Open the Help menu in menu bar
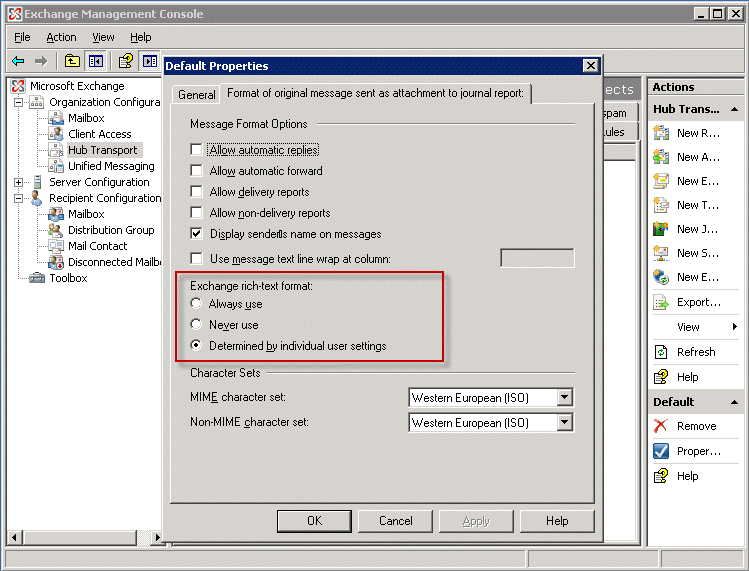This screenshot has height=571, width=749. [x=140, y=37]
